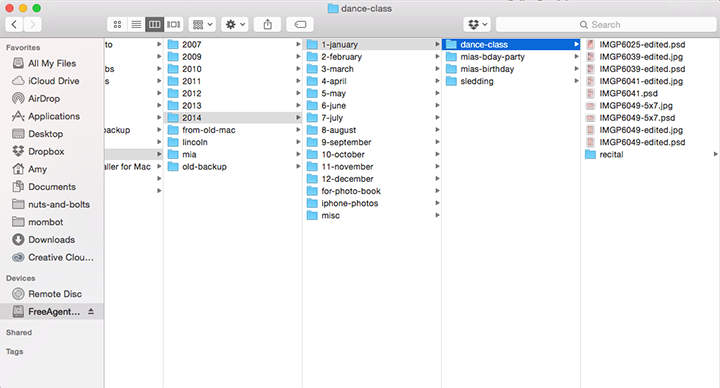
Task: Select file IMGP6049-5x7.jpg
Action: point(636,105)
